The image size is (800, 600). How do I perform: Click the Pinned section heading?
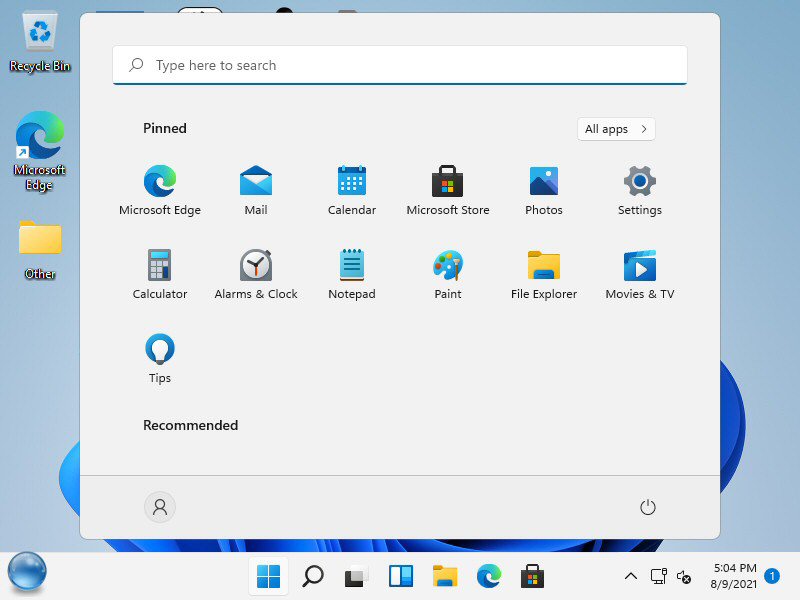tap(165, 129)
